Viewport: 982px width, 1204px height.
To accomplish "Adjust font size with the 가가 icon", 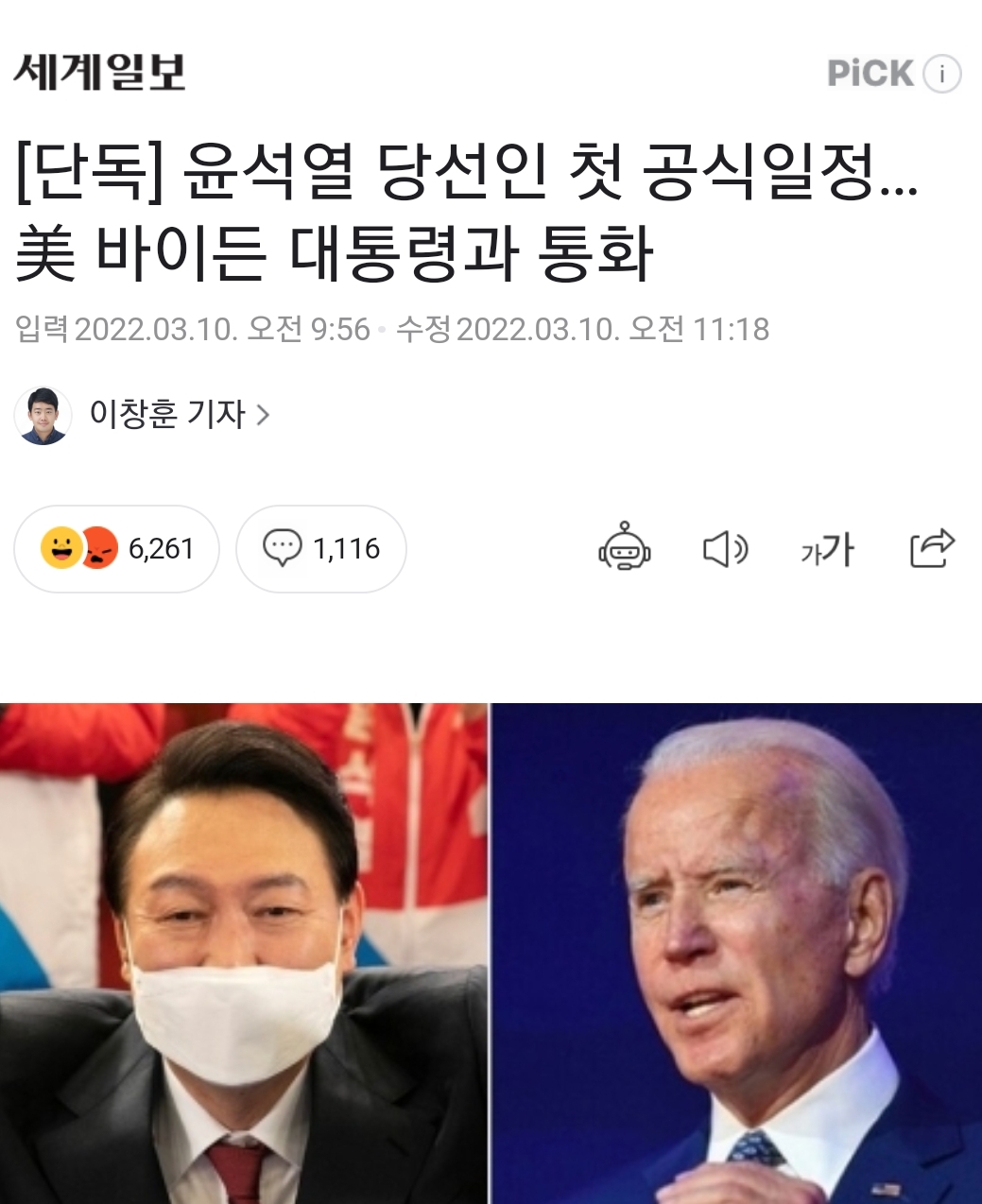I will [827, 548].
